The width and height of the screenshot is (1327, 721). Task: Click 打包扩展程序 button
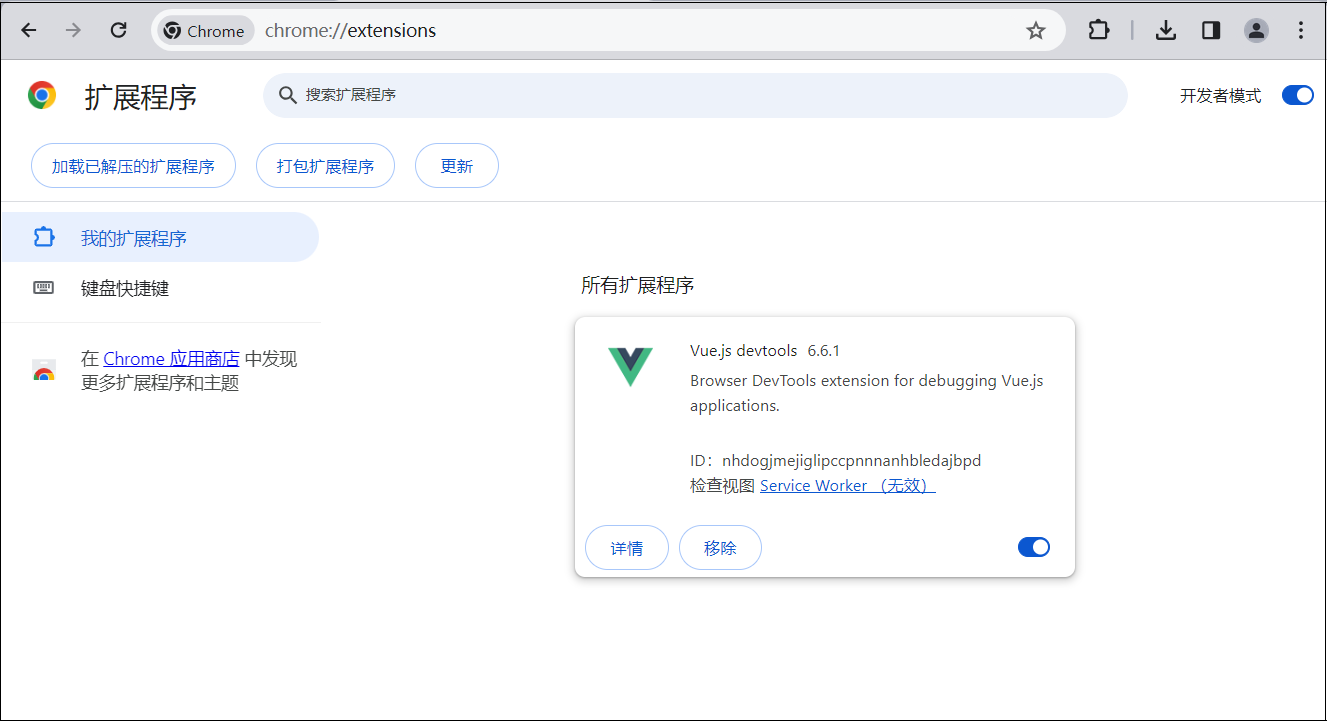click(325, 166)
